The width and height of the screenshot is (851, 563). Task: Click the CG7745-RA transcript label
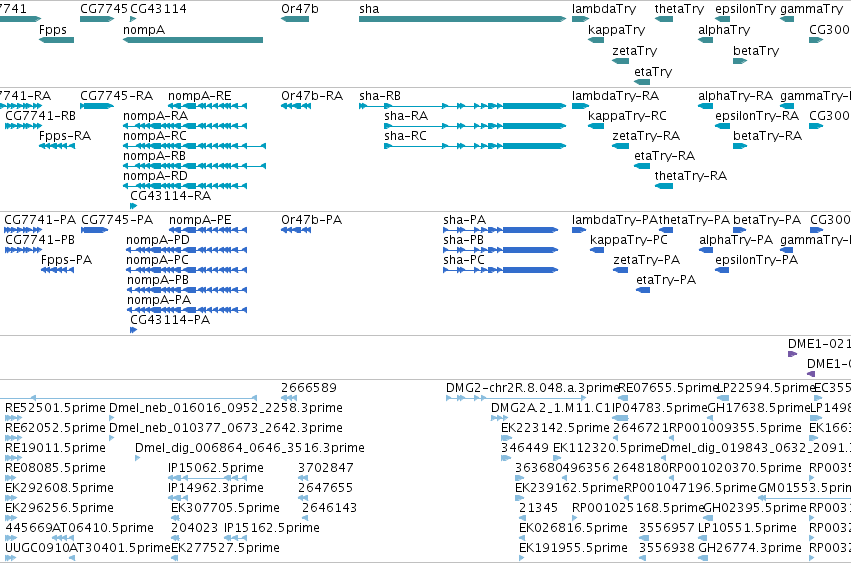(x=117, y=96)
